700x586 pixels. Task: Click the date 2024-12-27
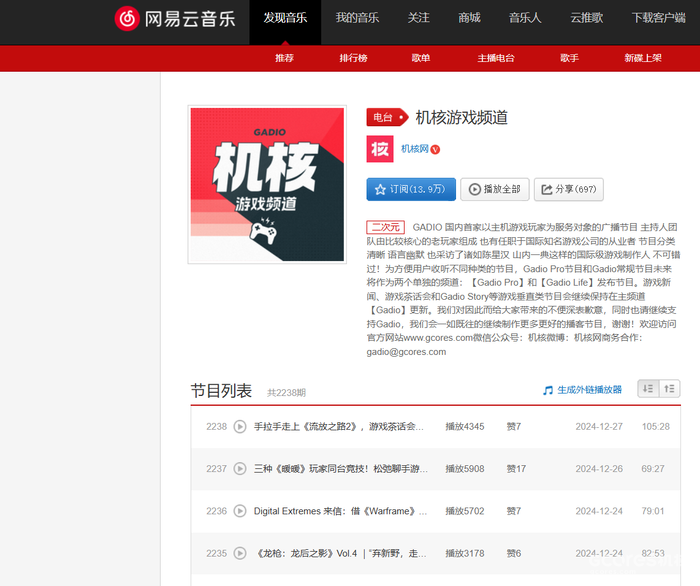tap(599, 427)
